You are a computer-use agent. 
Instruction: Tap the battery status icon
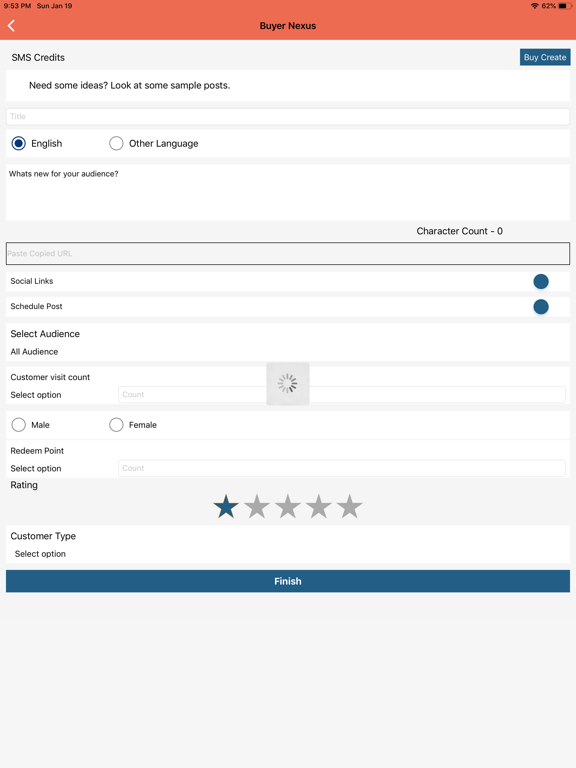(x=565, y=6)
